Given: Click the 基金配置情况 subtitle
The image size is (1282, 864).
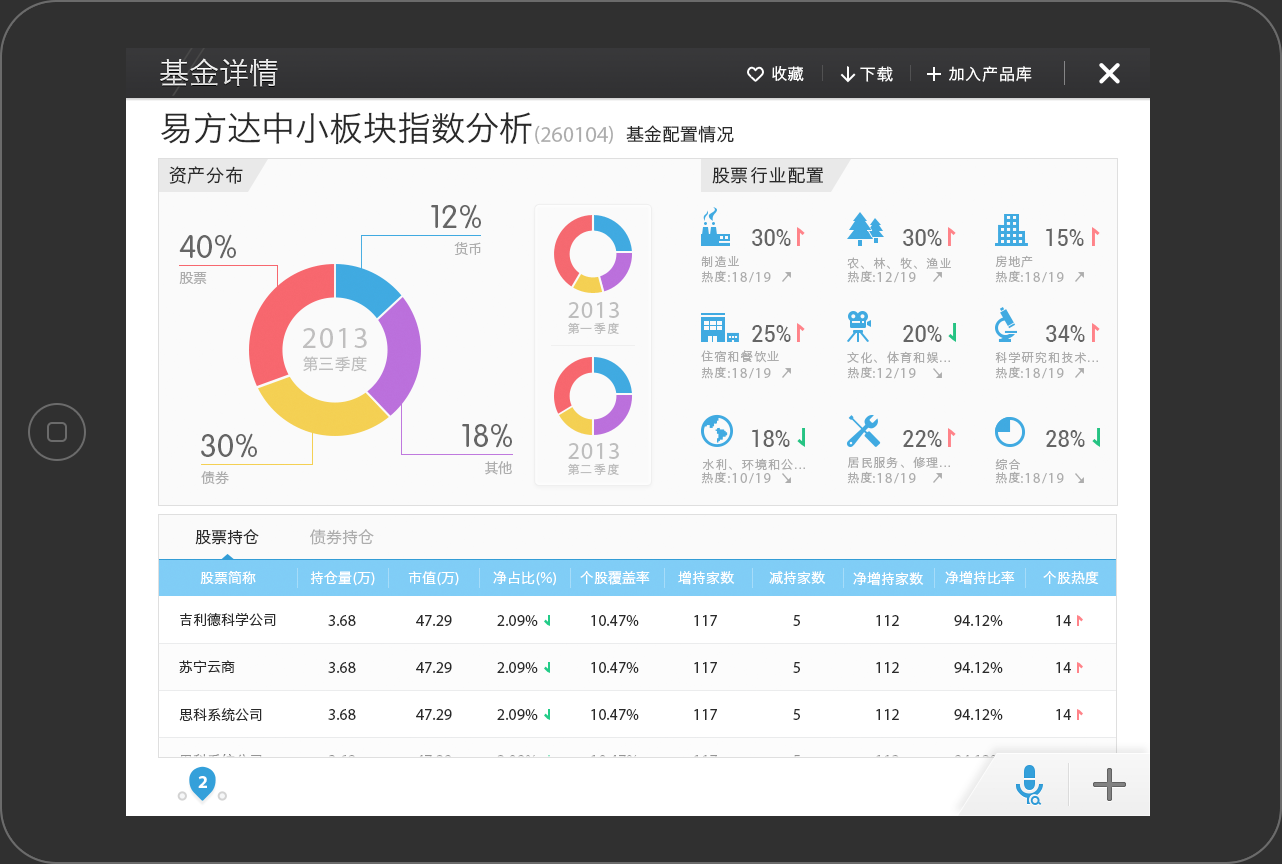Looking at the screenshot, I should click(x=680, y=134).
